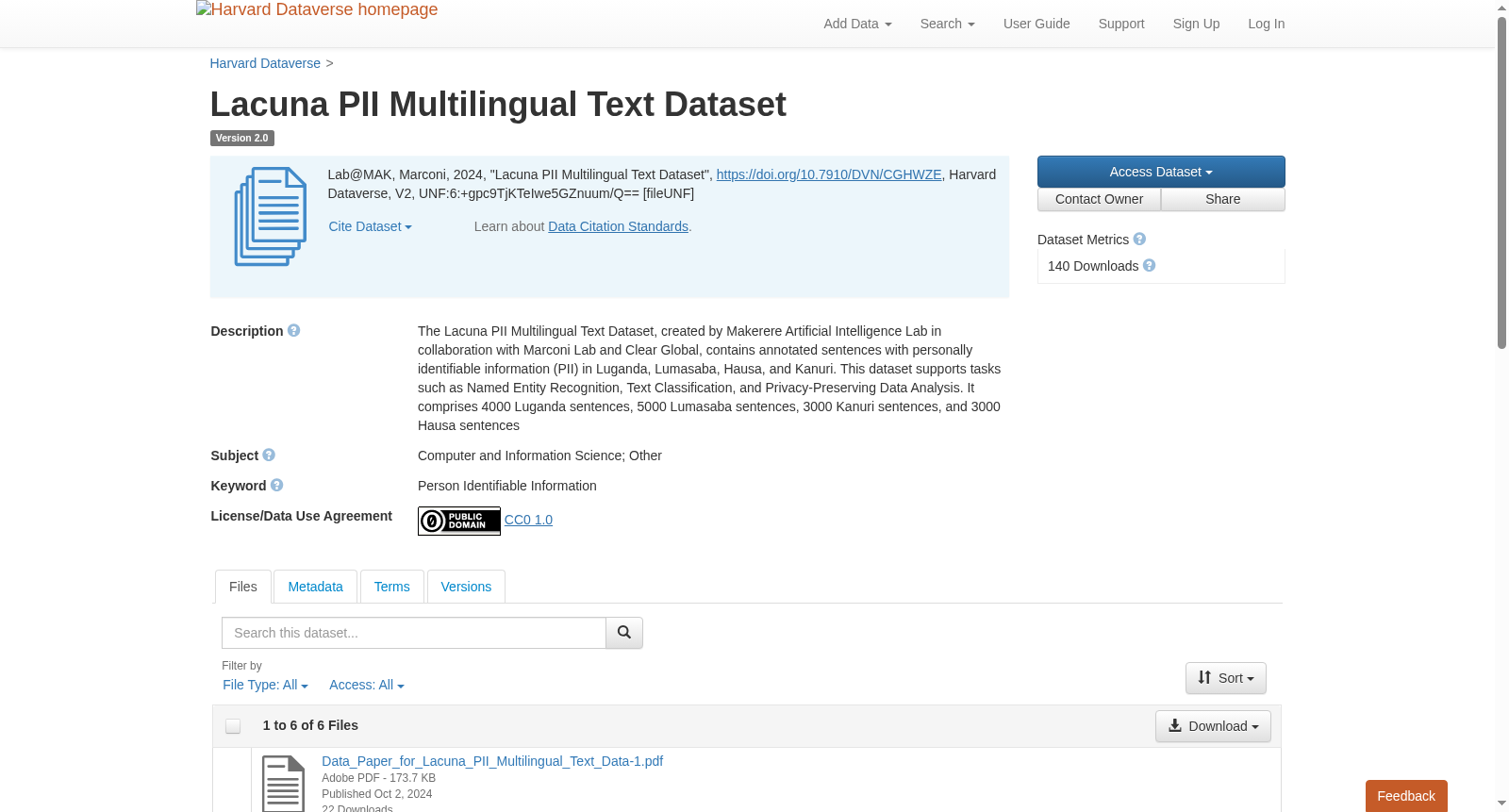
Task: Click the Log In link
Action: point(1267,24)
